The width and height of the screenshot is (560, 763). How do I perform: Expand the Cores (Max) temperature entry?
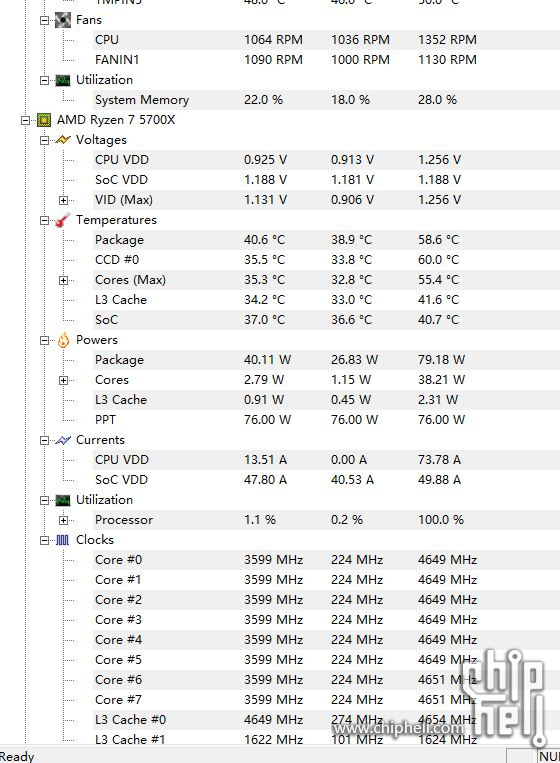click(x=63, y=280)
